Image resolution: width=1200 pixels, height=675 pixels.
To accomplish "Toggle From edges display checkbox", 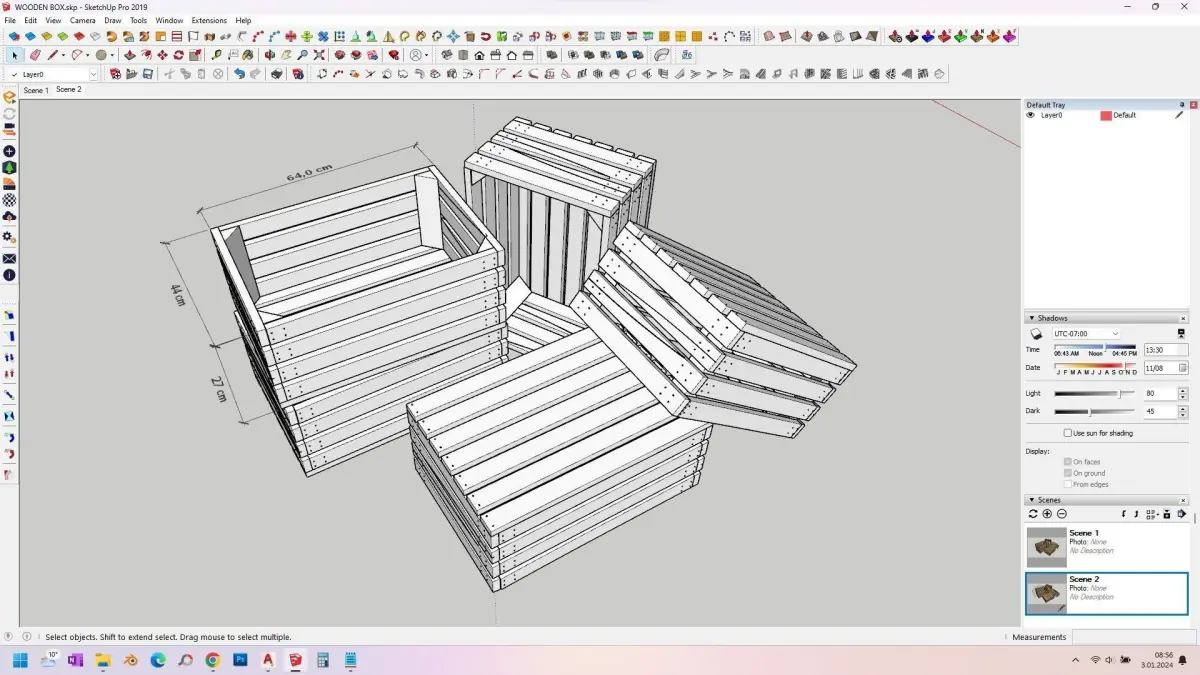I will pos(1068,484).
